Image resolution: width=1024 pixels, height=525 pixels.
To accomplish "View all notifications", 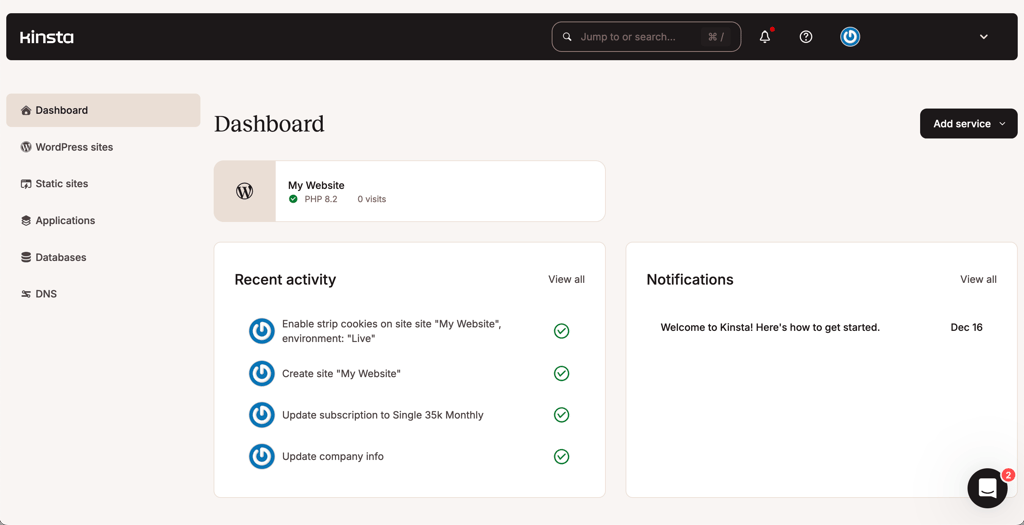I will pyautogui.click(x=978, y=279).
